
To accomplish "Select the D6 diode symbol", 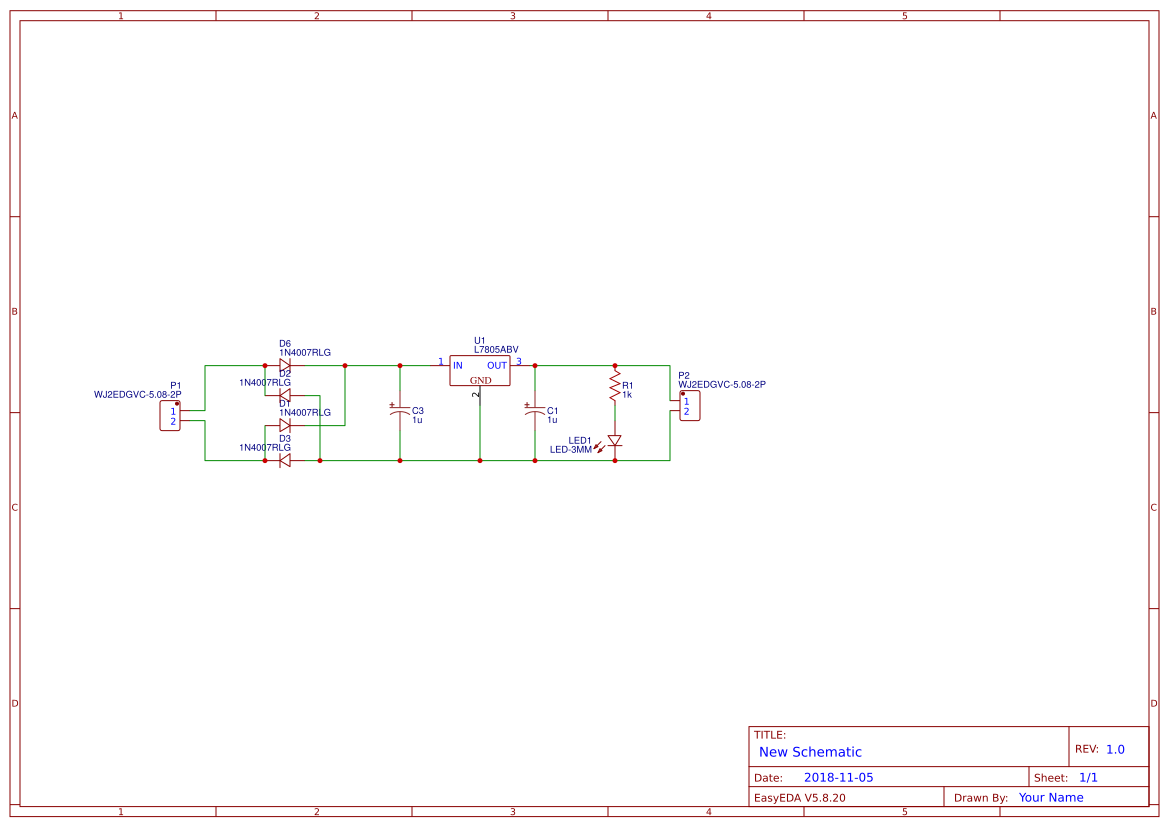I will point(284,365).
